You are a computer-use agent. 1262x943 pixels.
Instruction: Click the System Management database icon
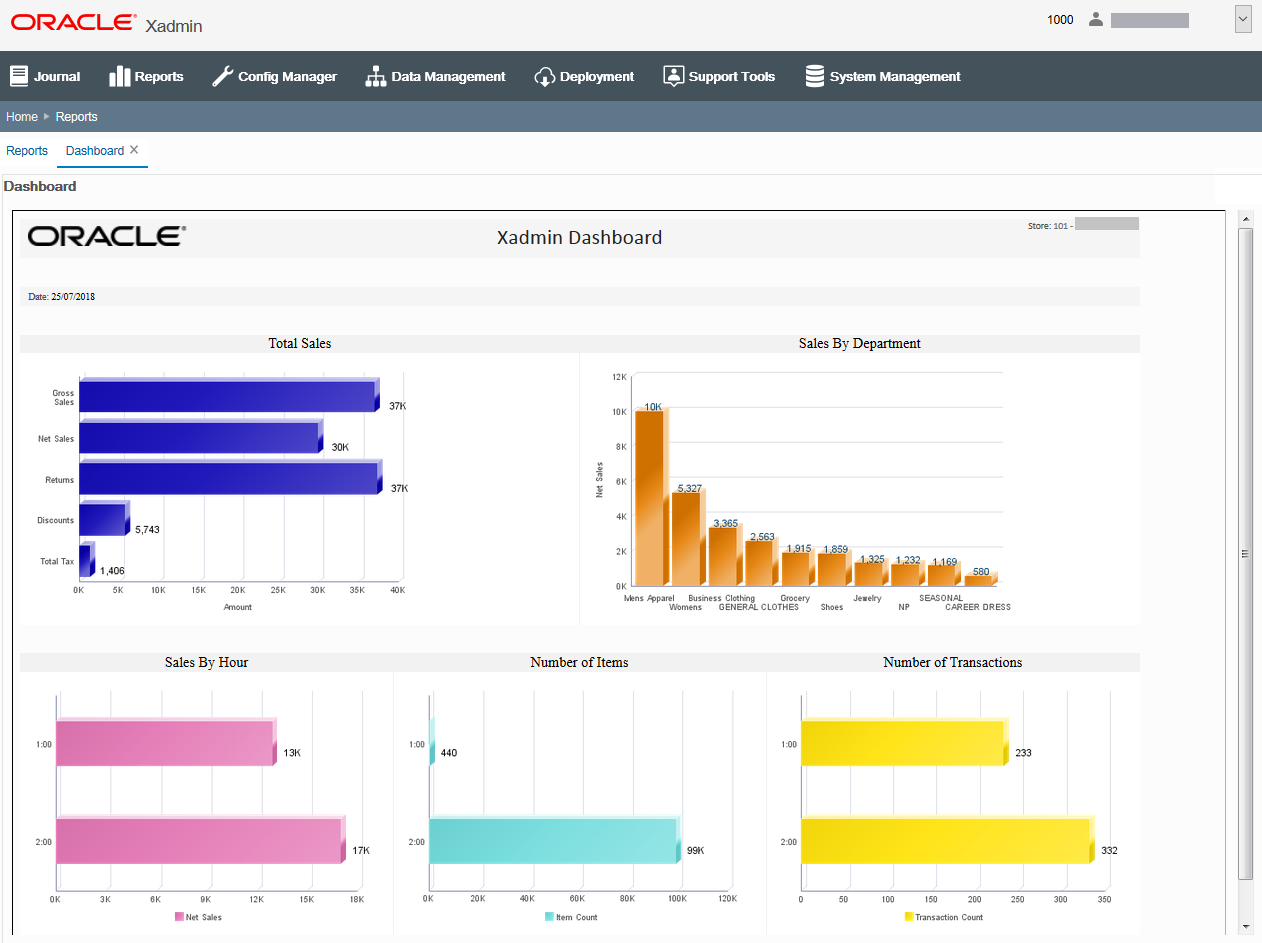815,75
